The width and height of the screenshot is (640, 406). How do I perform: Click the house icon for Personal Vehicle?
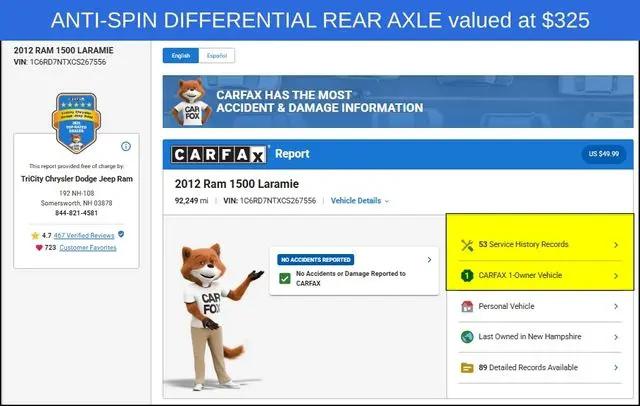[x=467, y=306]
